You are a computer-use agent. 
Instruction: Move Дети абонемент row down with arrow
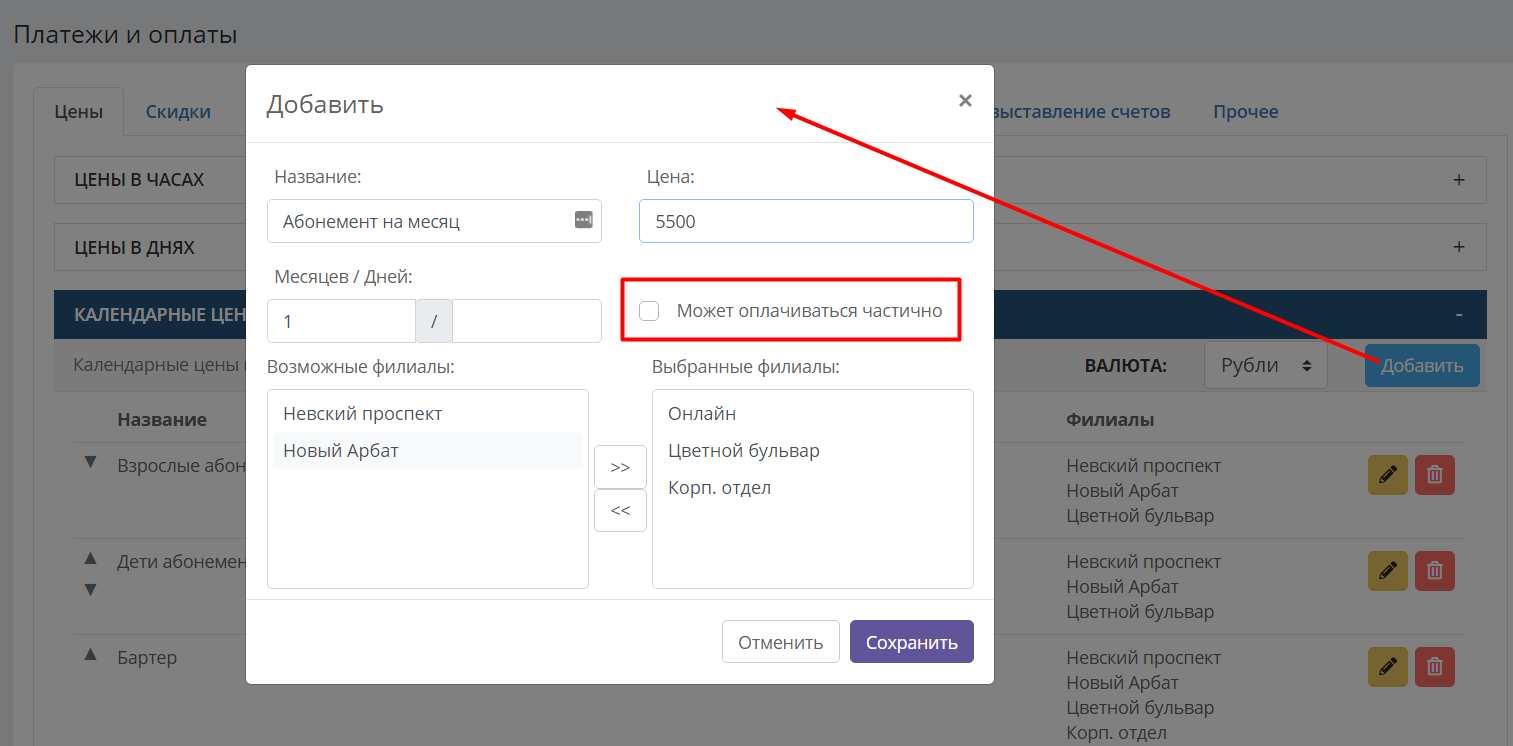[90, 589]
